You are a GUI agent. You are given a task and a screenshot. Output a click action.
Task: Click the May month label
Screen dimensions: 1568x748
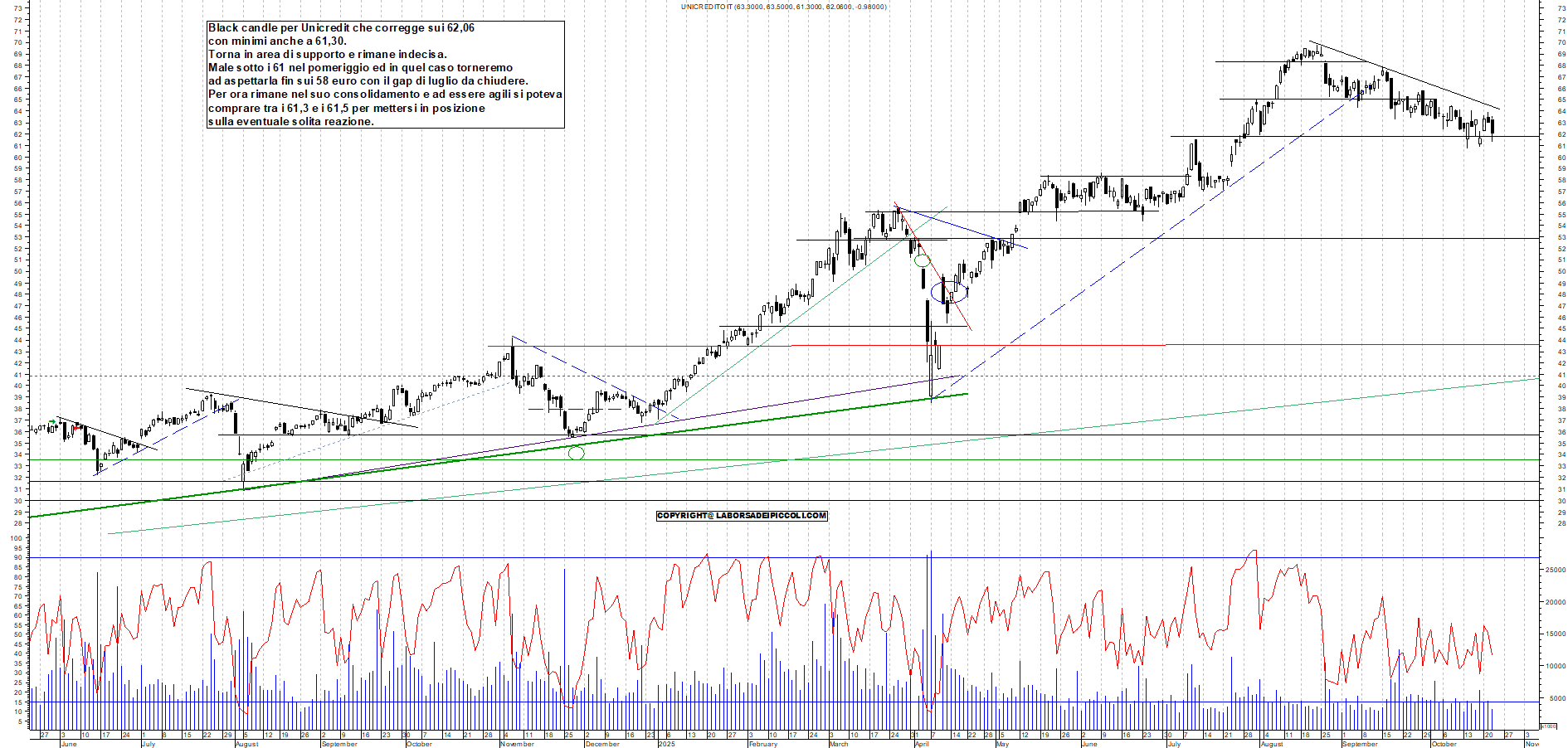point(1002,744)
